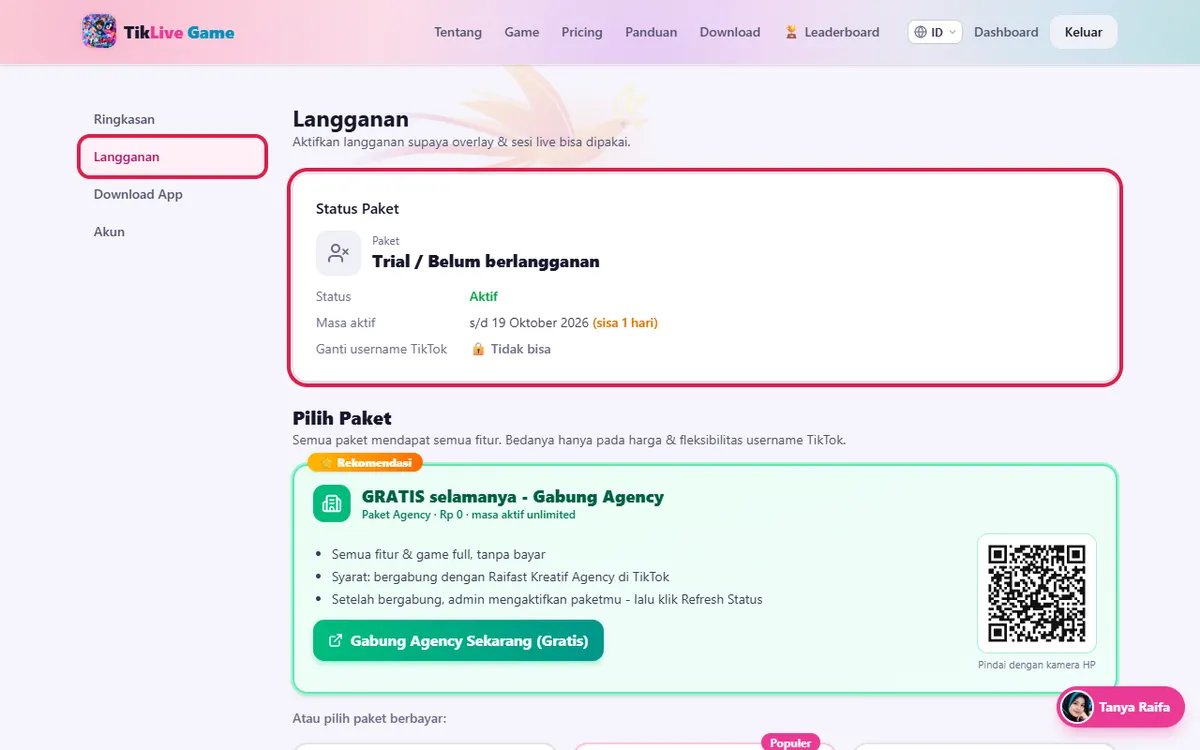Click 'GRATIS selamanya - Gabung Agency' heading

click(513, 496)
